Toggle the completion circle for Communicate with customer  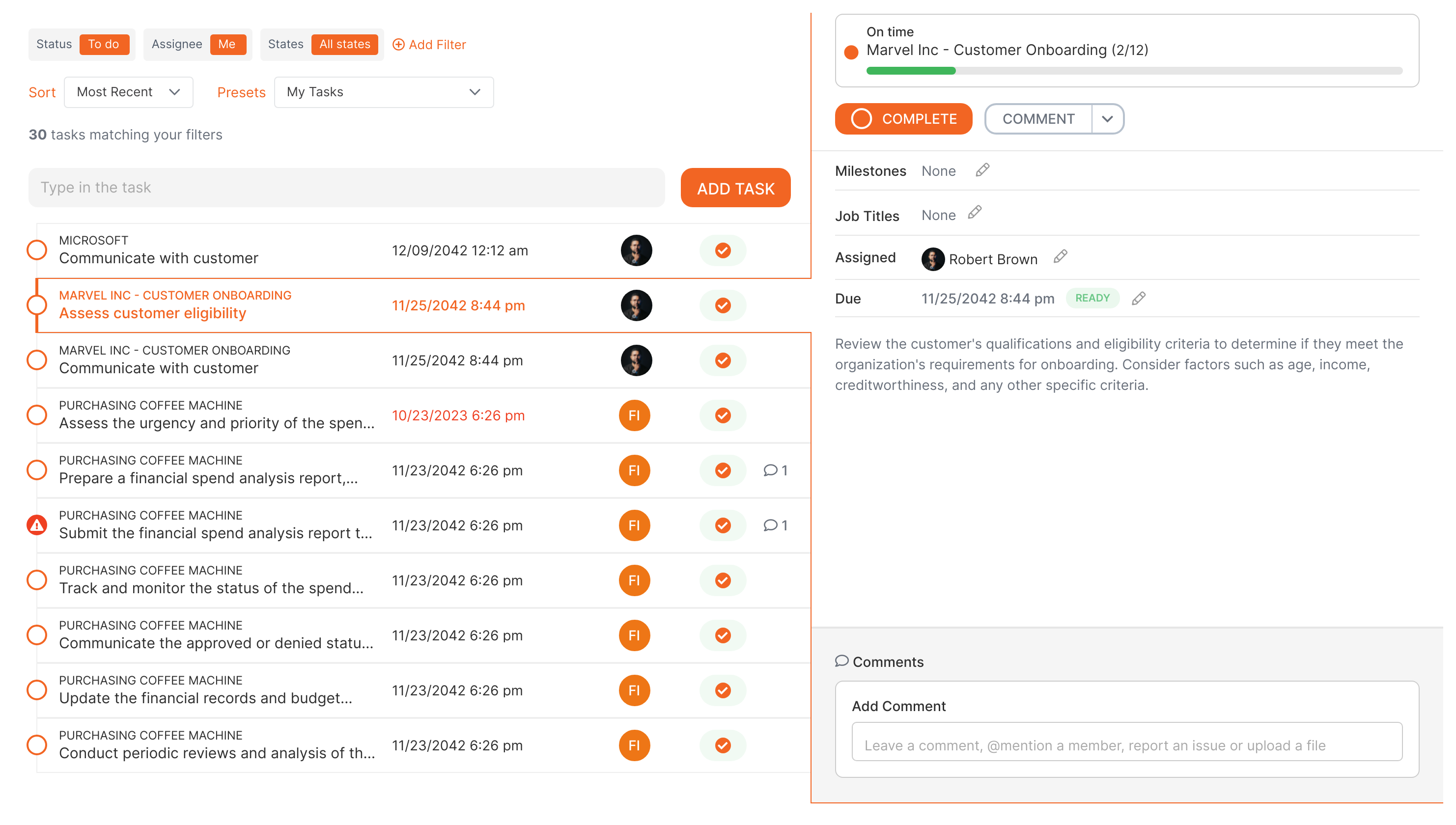(37, 250)
